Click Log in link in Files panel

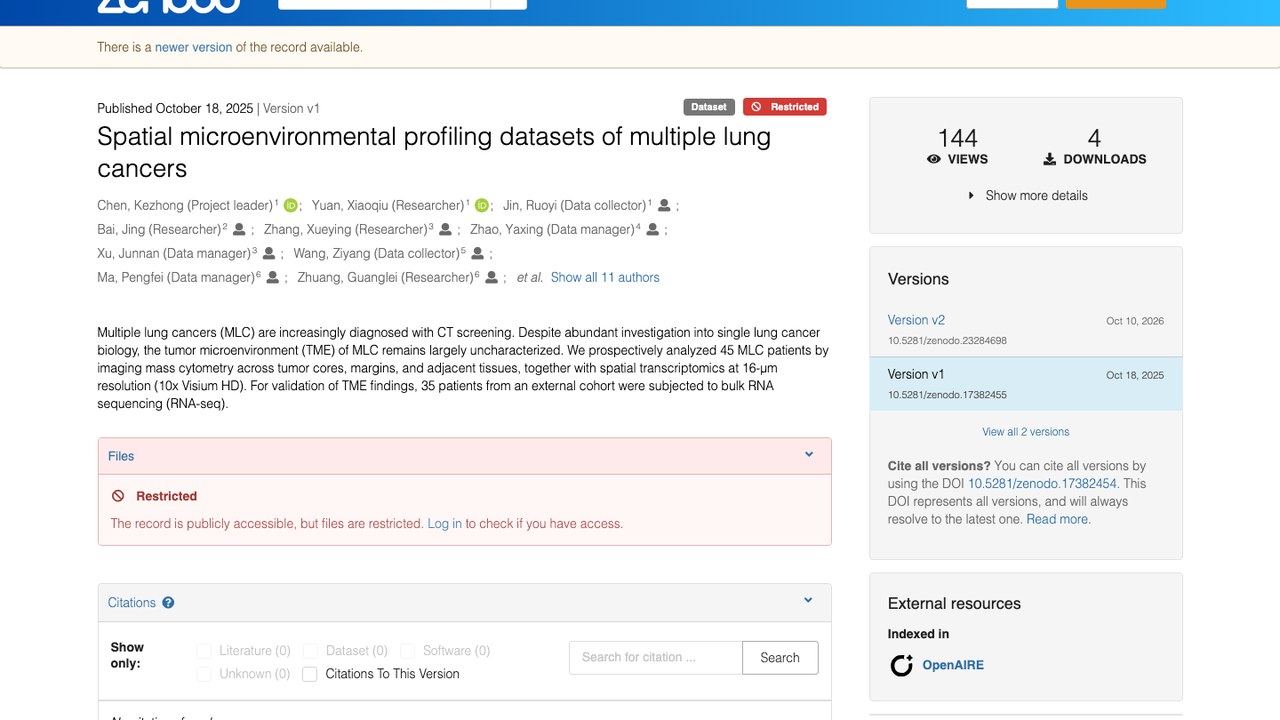[445, 523]
